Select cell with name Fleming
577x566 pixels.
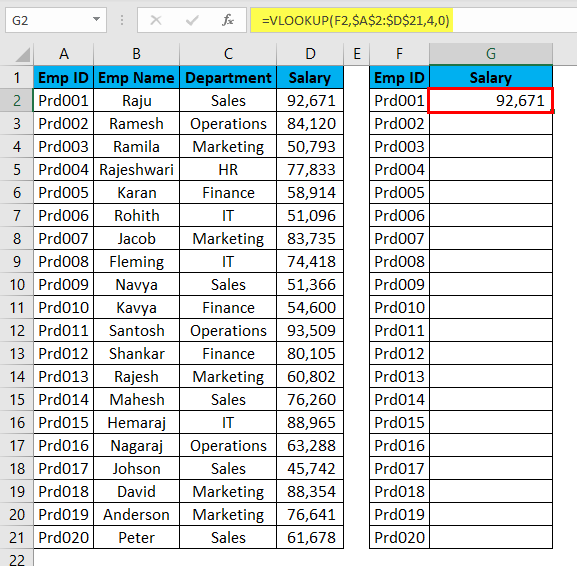tap(137, 262)
